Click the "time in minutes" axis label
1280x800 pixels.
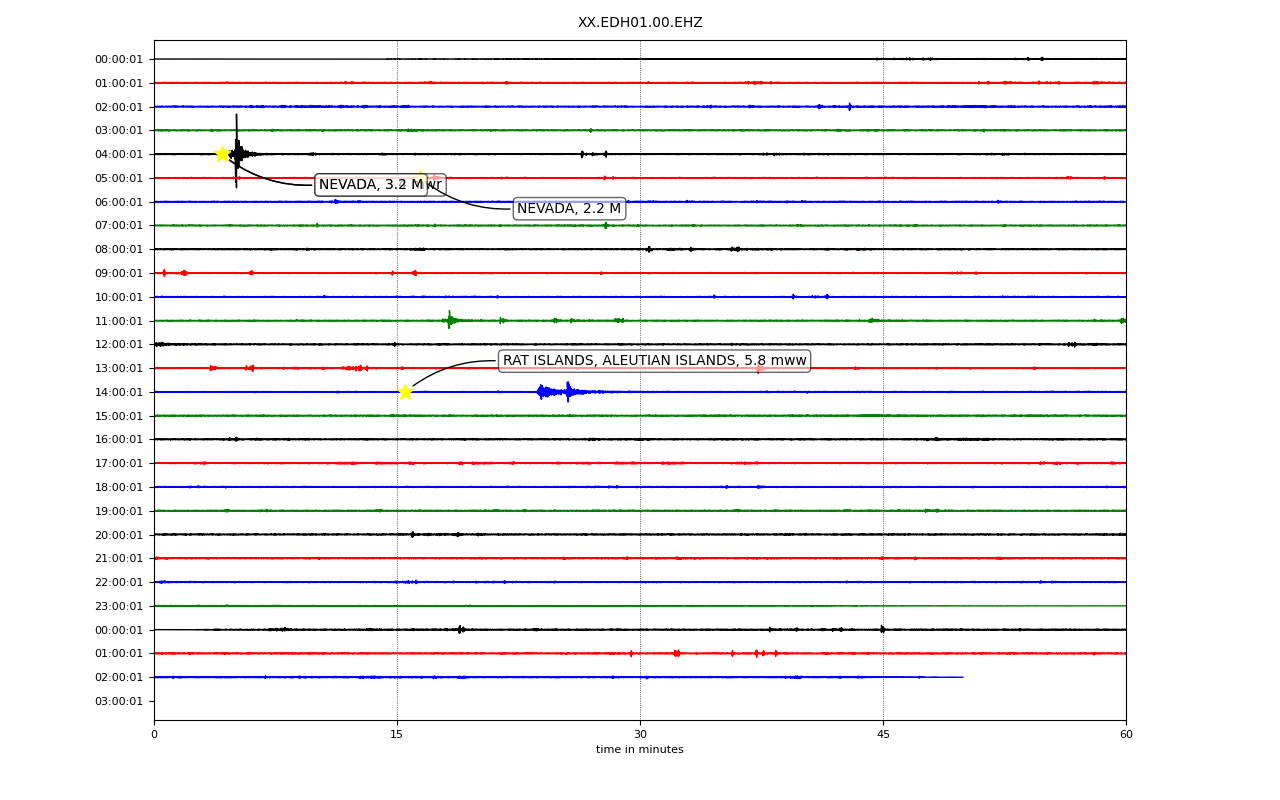(640, 750)
